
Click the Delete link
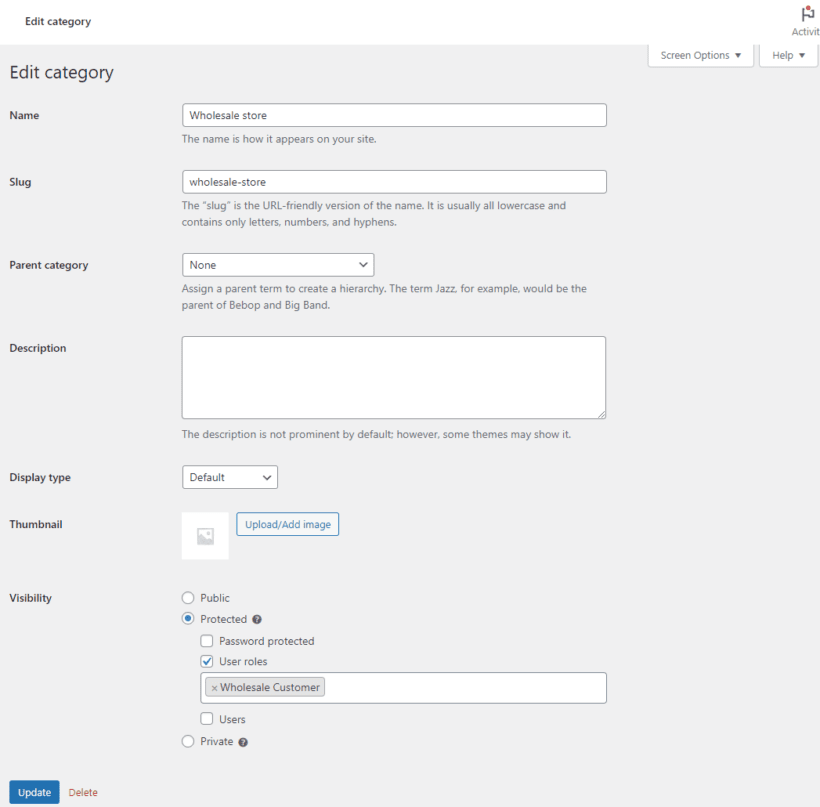(82, 791)
